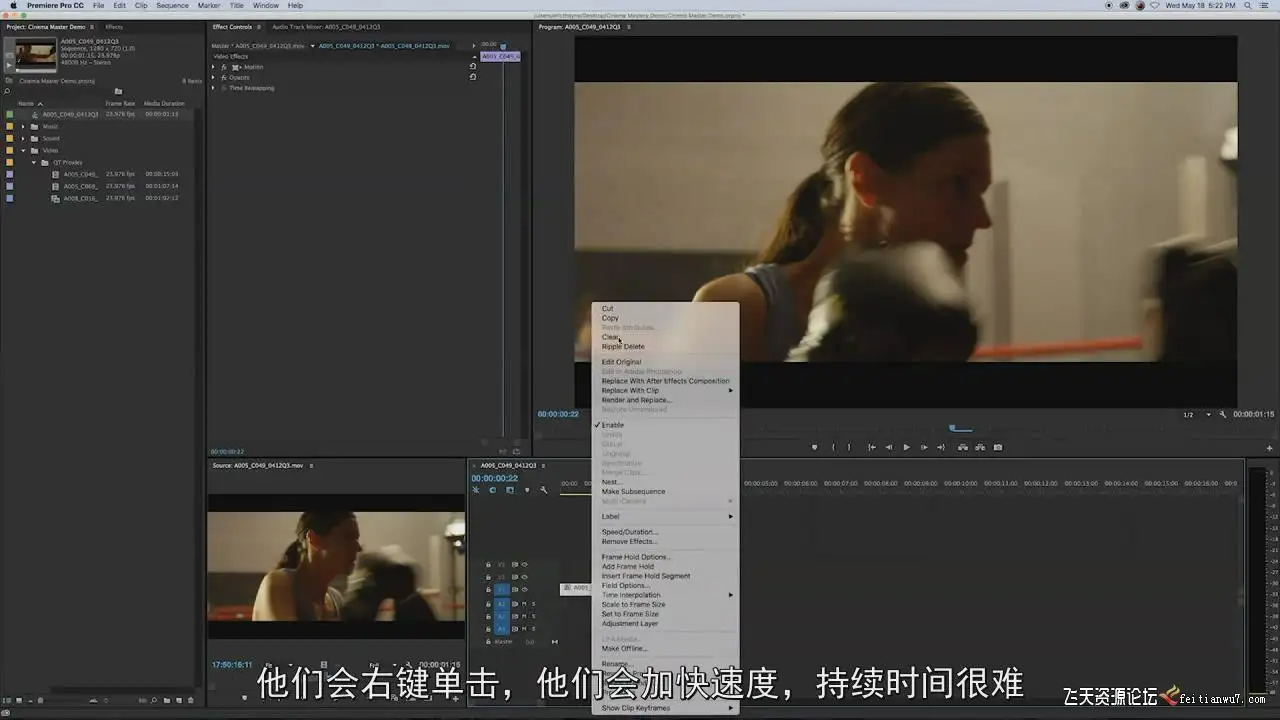Go to In point in Program monitor
The image size is (1280, 720).
coord(871,447)
